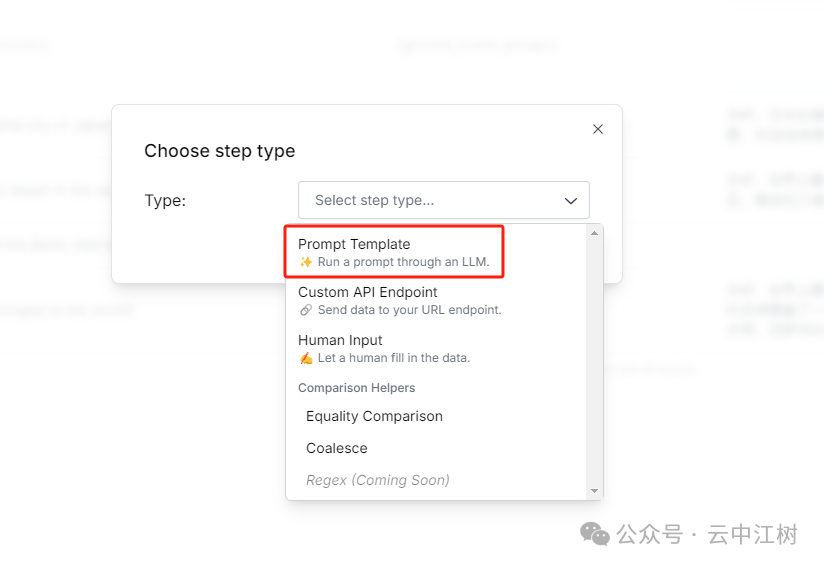Select Equality Comparison helper

click(x=374, y=416)
